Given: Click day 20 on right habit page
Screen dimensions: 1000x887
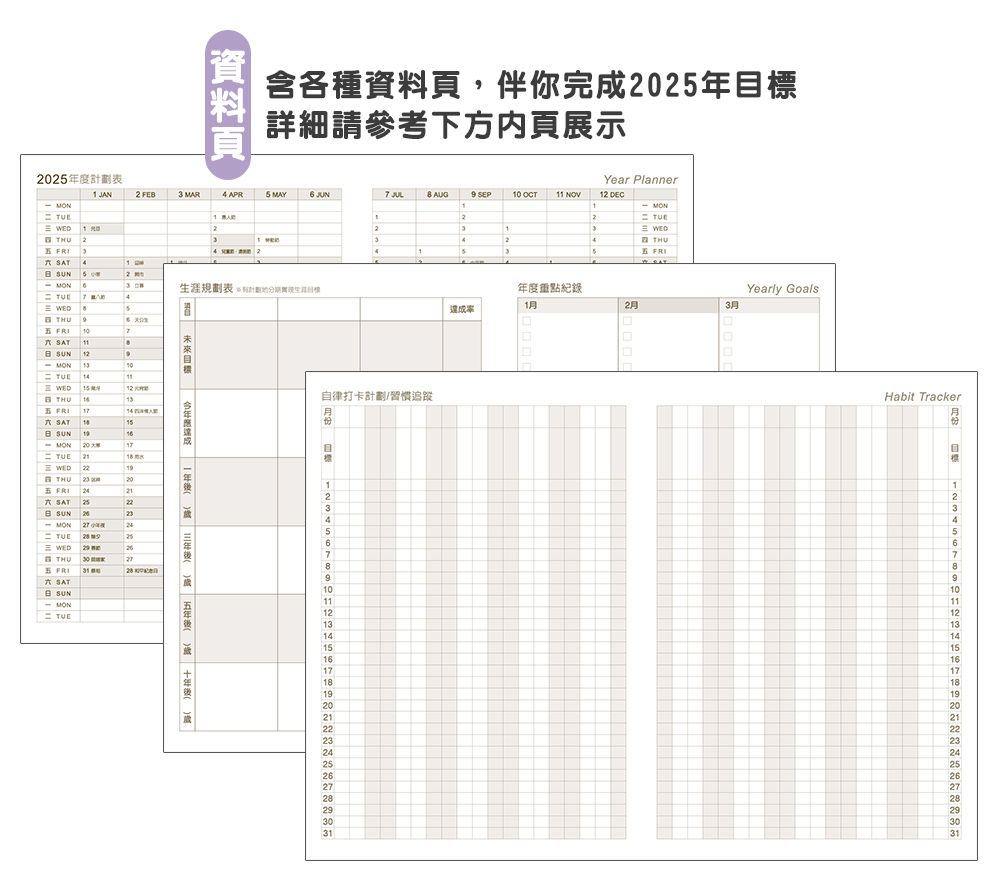Looking at the screenshot, I should [x=955, y=706].
